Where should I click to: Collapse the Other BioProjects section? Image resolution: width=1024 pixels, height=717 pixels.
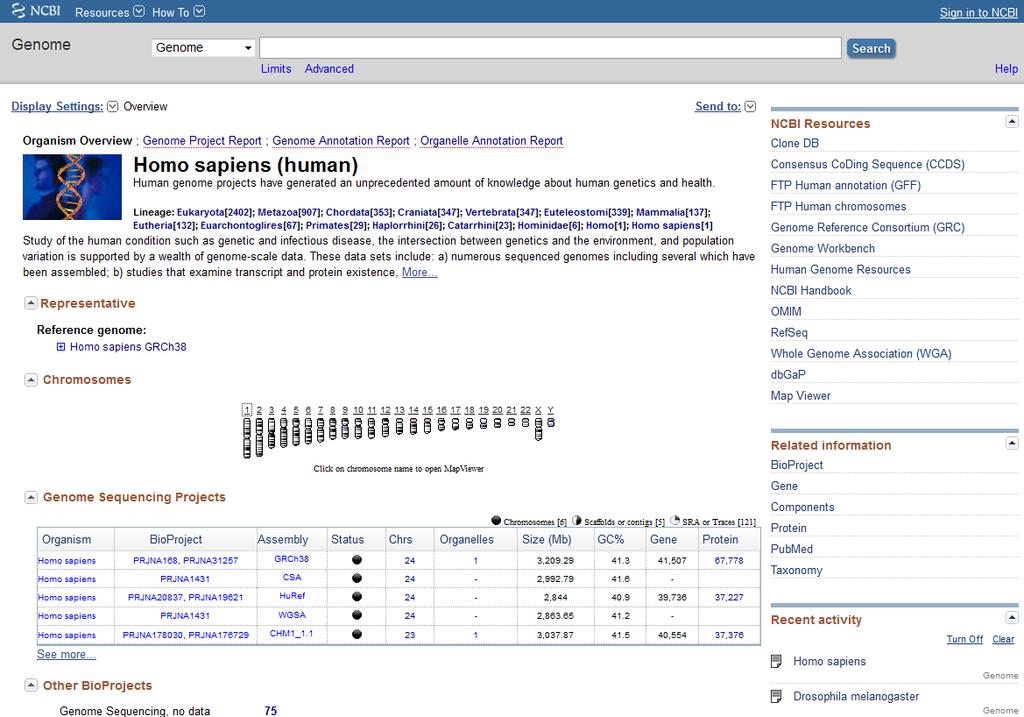[31, 685]
